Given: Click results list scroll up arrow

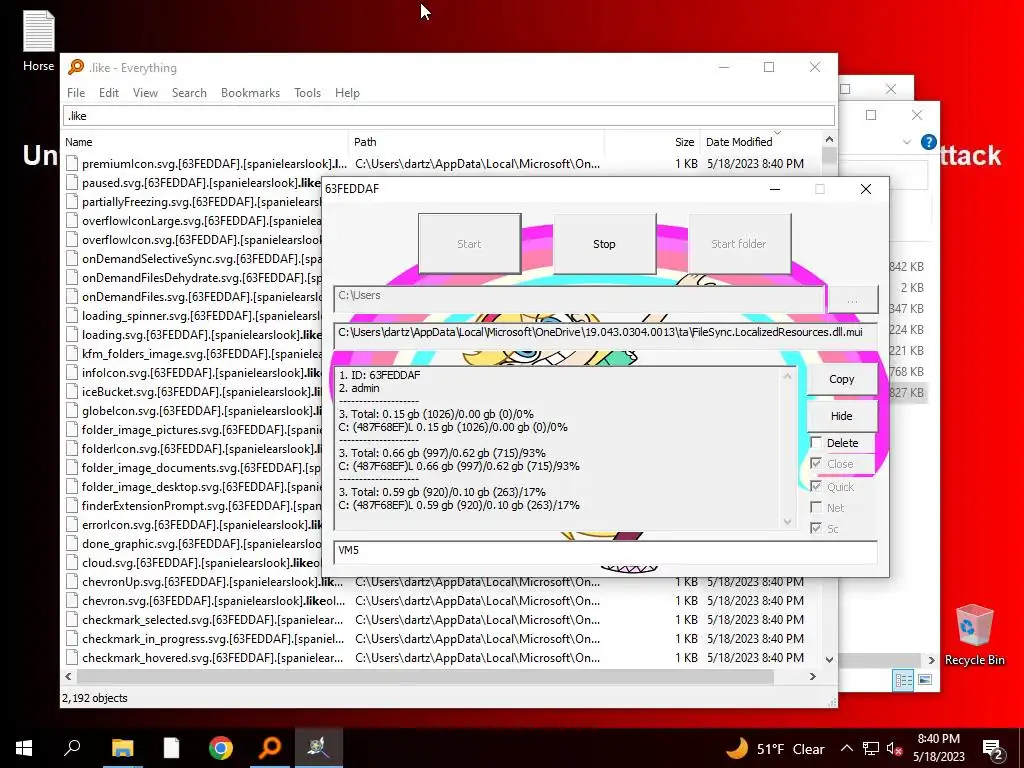Looking at the screenshot, I should (829, 140).
